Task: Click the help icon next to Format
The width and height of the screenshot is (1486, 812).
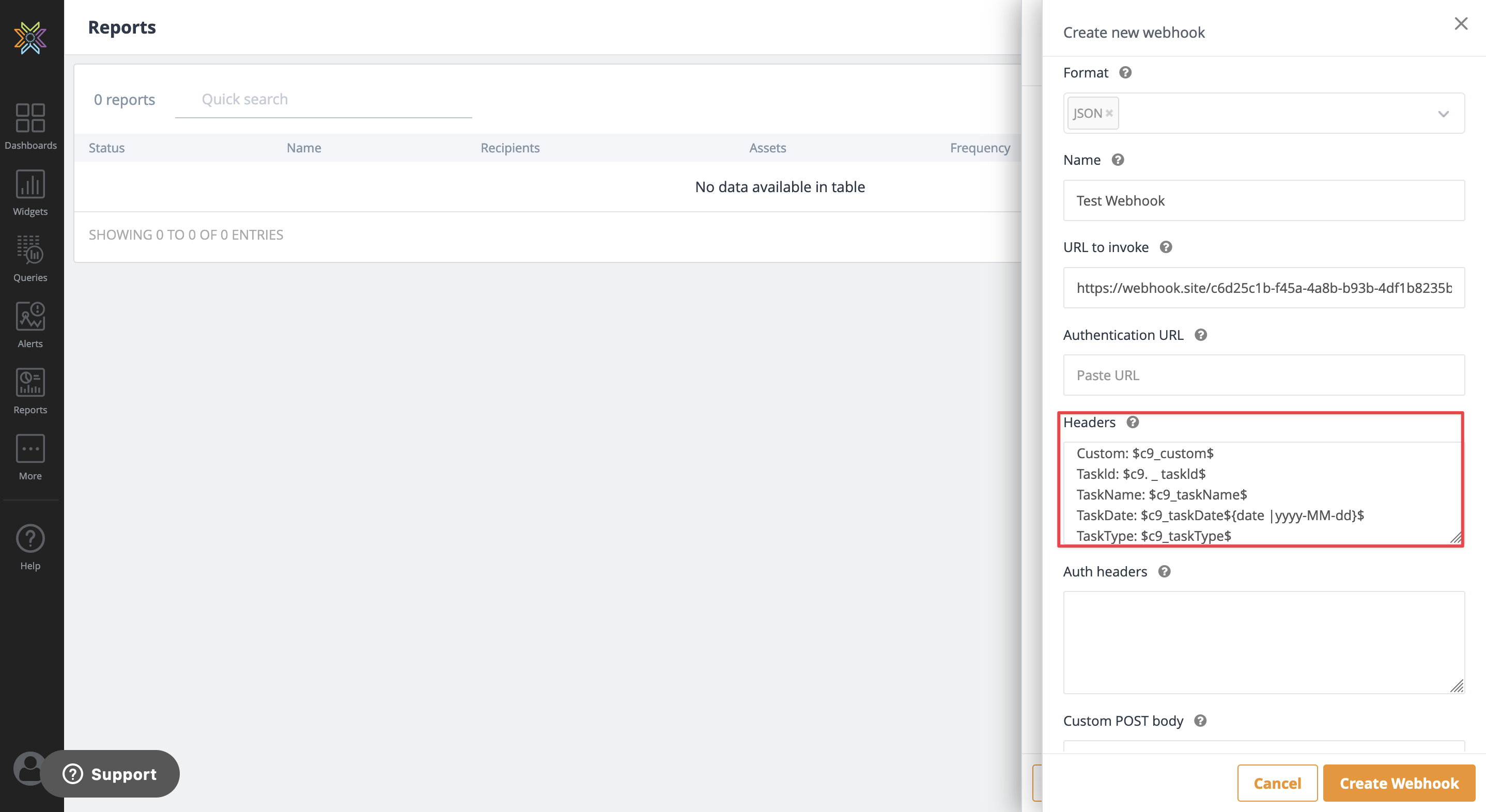Action: click(x=1125, y=73)
